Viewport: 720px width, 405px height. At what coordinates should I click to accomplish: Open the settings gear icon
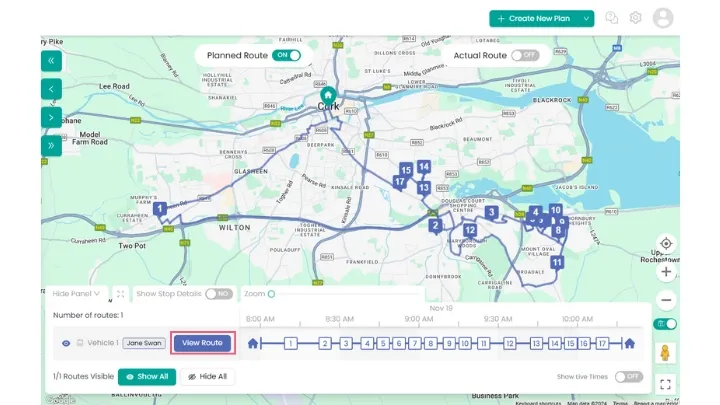tap(635, 18)
